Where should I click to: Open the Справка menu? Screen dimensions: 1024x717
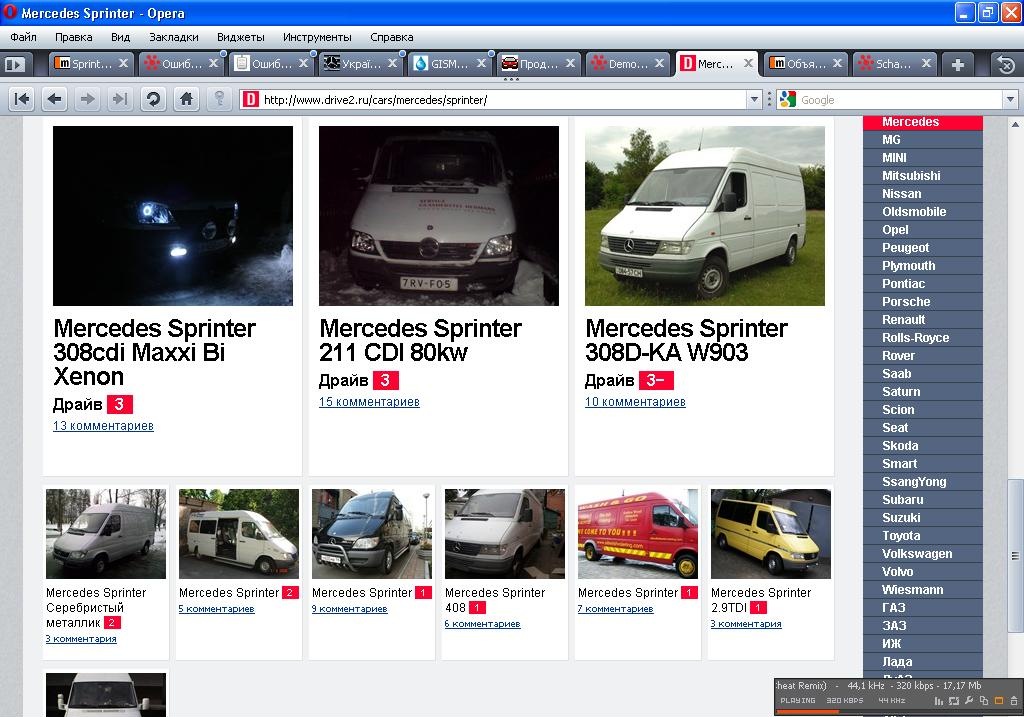pyautogui.click(x=392, y=37)
